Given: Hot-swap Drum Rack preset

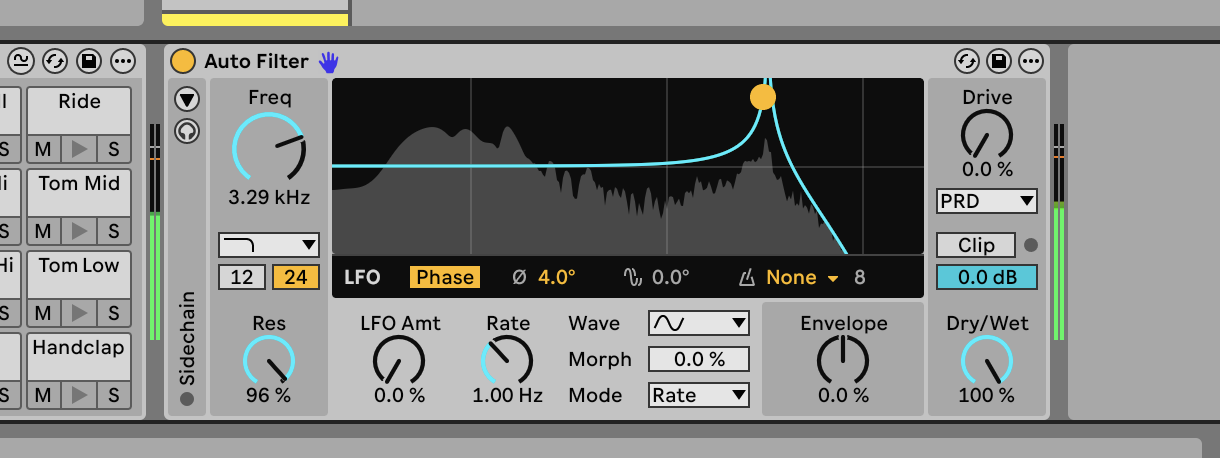Looking at the screenshot, I should [55, 61].
